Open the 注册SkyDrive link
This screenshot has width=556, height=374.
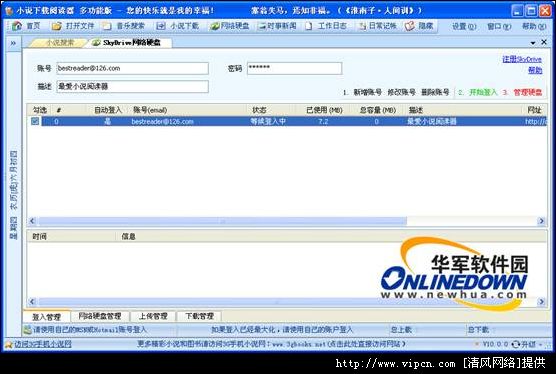522,59
